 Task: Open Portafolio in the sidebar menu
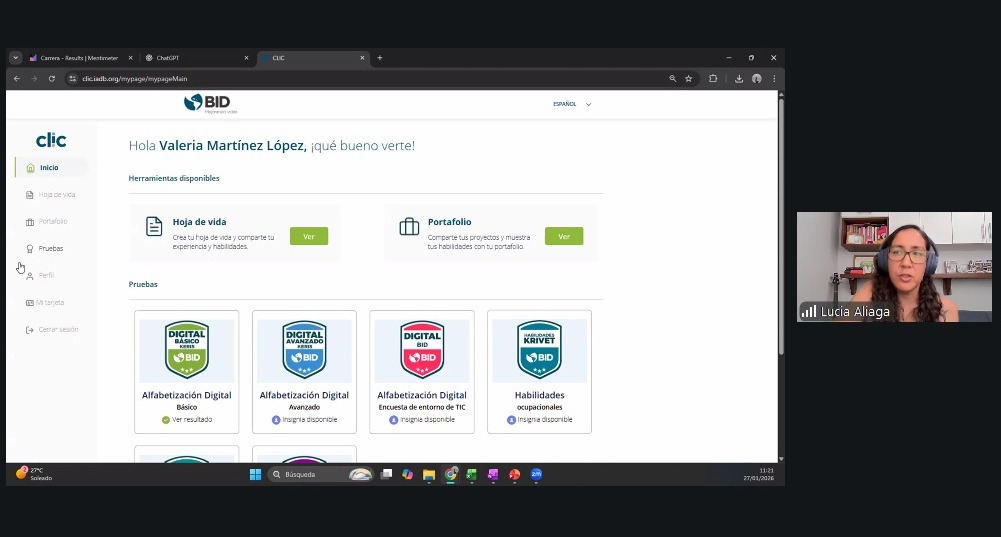(x=47, y=222)
